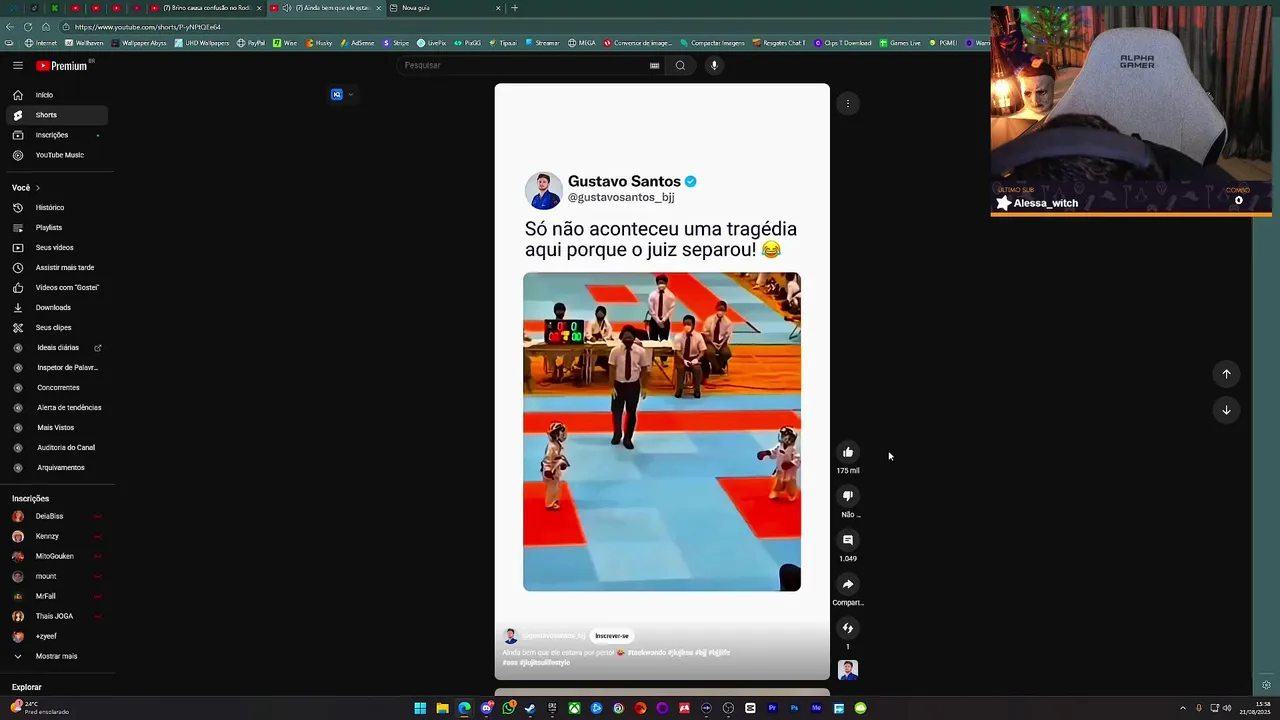The image size is (1280, 720).
Task: Dislike the Short with thumbs down
Action: (x=848, y=496)
